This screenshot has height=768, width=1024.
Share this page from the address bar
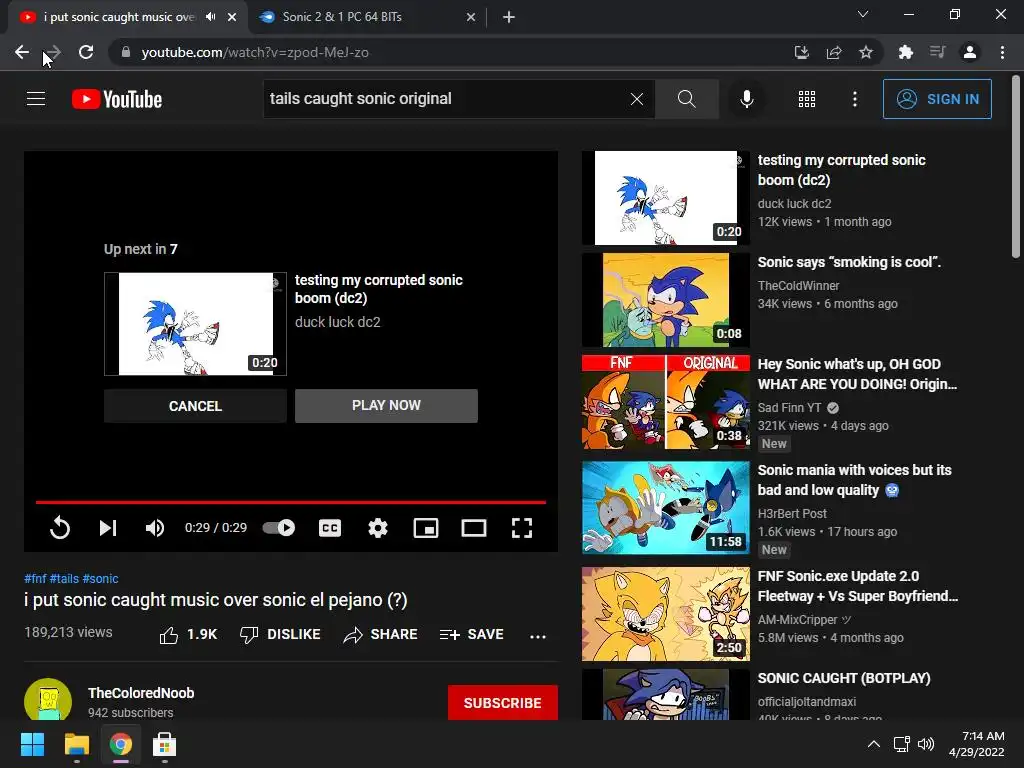click(x=834, y=52)
